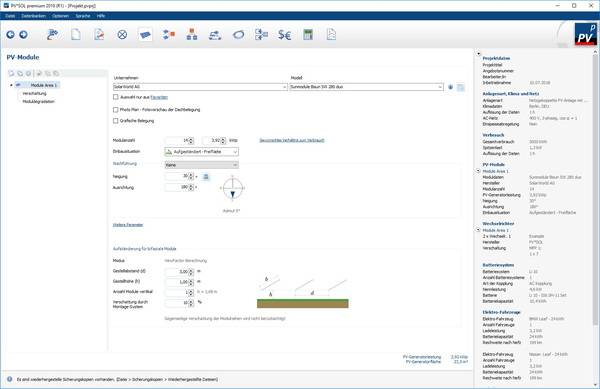Go forward with the right arrow icon
The height and width of the screenshot is (389, 600).
pos(23,35)
